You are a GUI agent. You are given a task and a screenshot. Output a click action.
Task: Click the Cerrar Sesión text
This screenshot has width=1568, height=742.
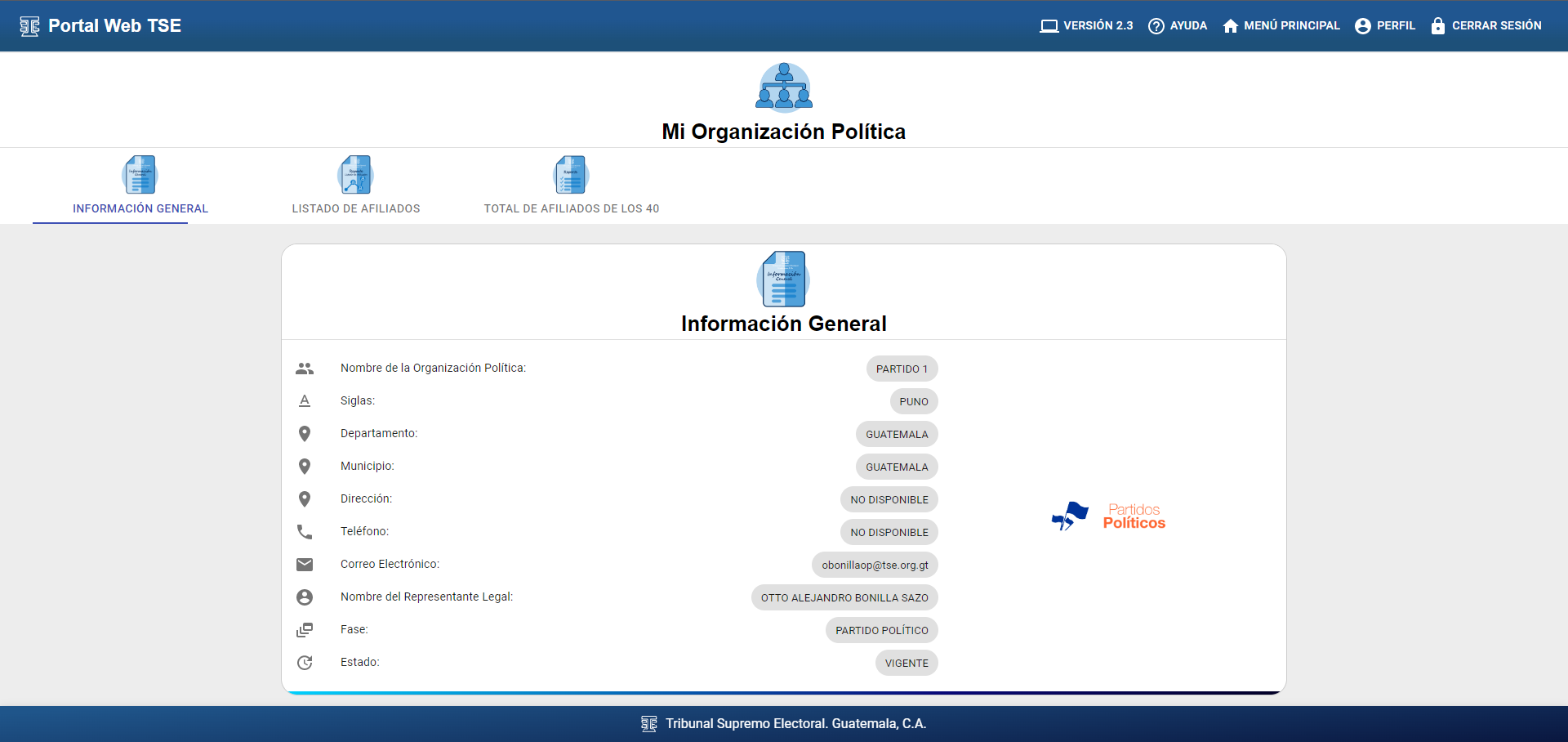pyautogui.click(x=1496, y=26)
